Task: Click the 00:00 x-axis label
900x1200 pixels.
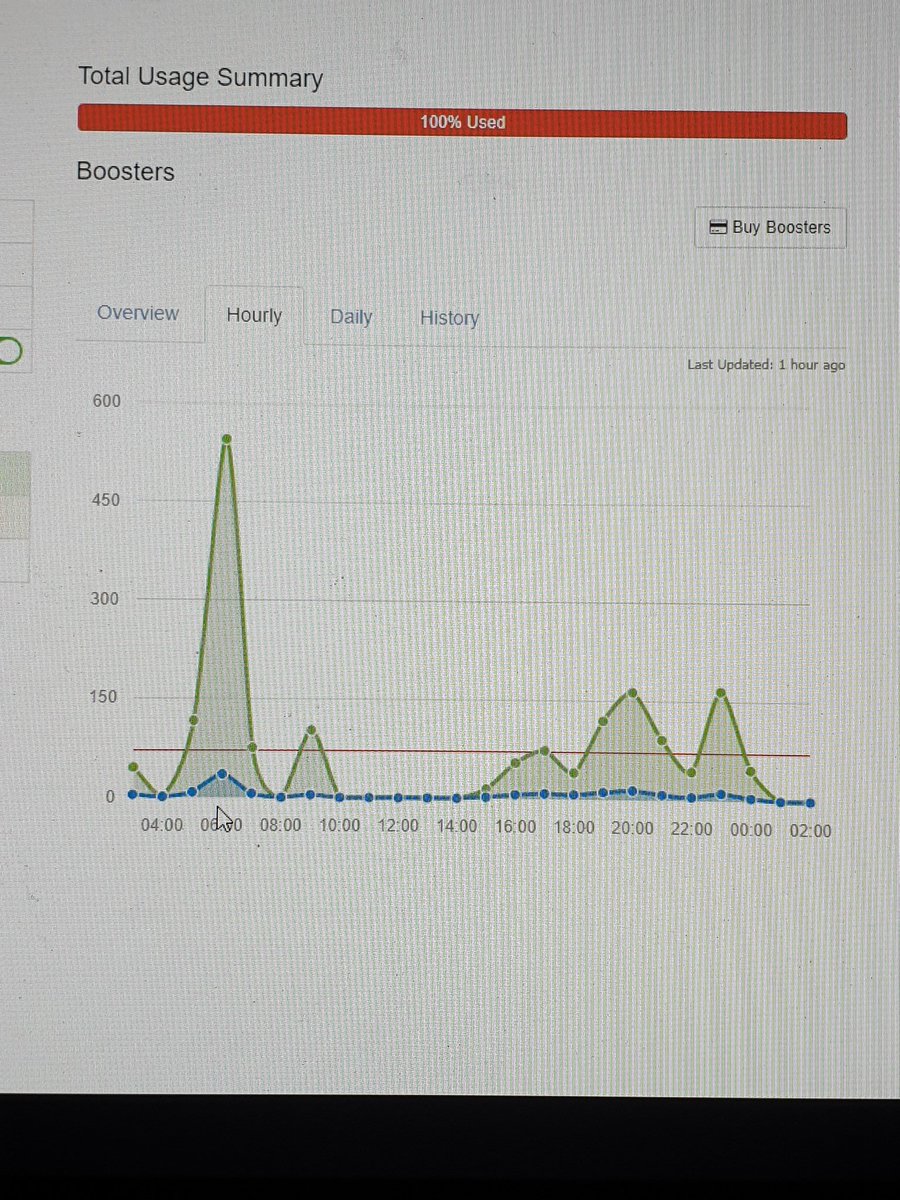Action: pyautogui.click(x=751, y=831)
